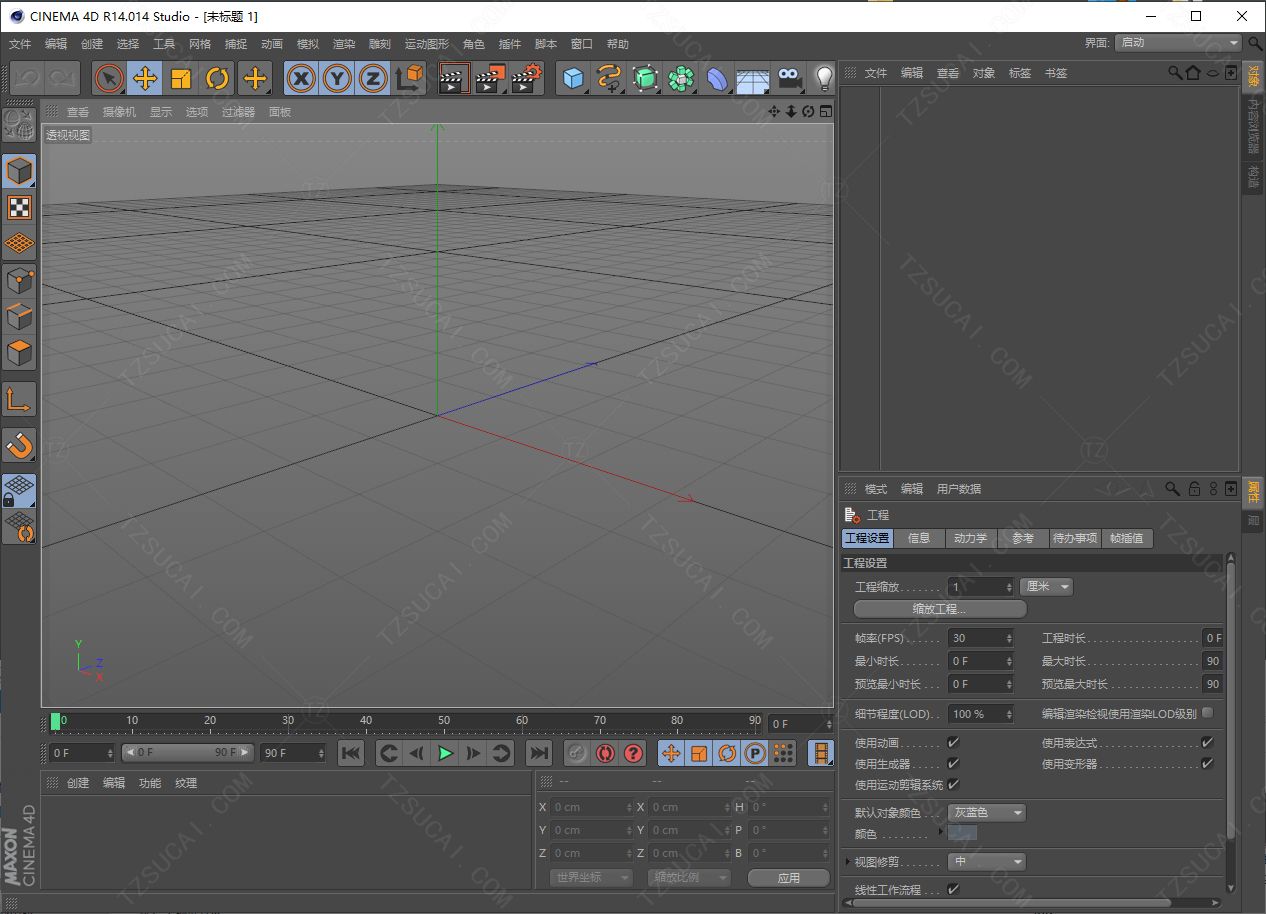Screen dimensions: 1266x914
Task: Click the Cube primitive object icon
Action: 573,78
